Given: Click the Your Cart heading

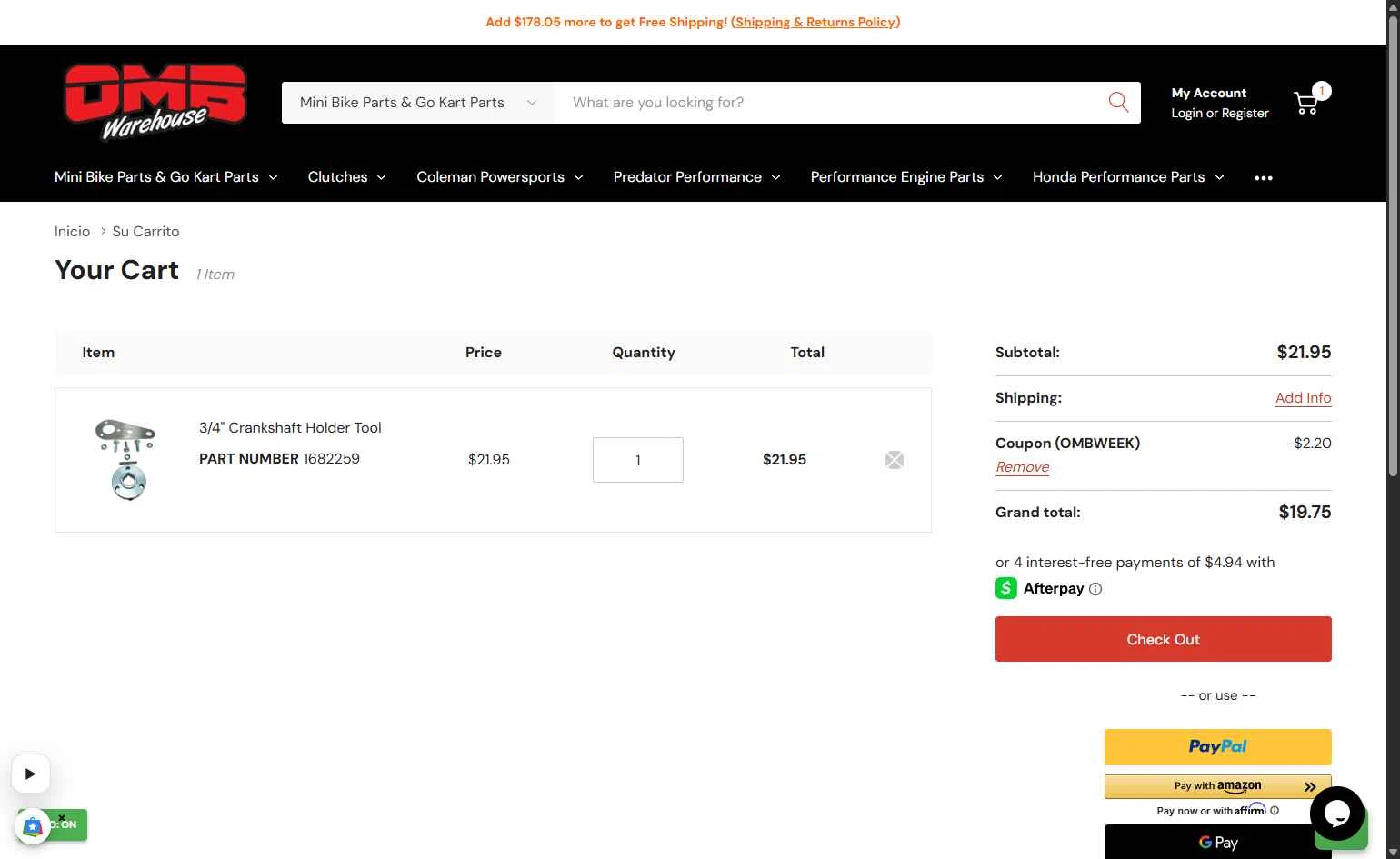Looking at the screenshot, I should tap(116, 271).
